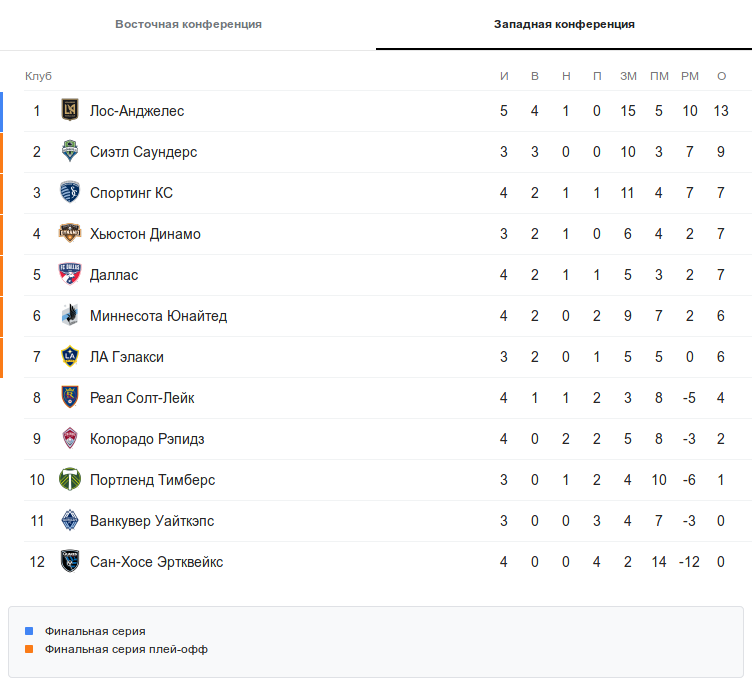The image size is (752, 686).
Task: Click the Houston Dynamo orange logo
Action: click(70, 234)
